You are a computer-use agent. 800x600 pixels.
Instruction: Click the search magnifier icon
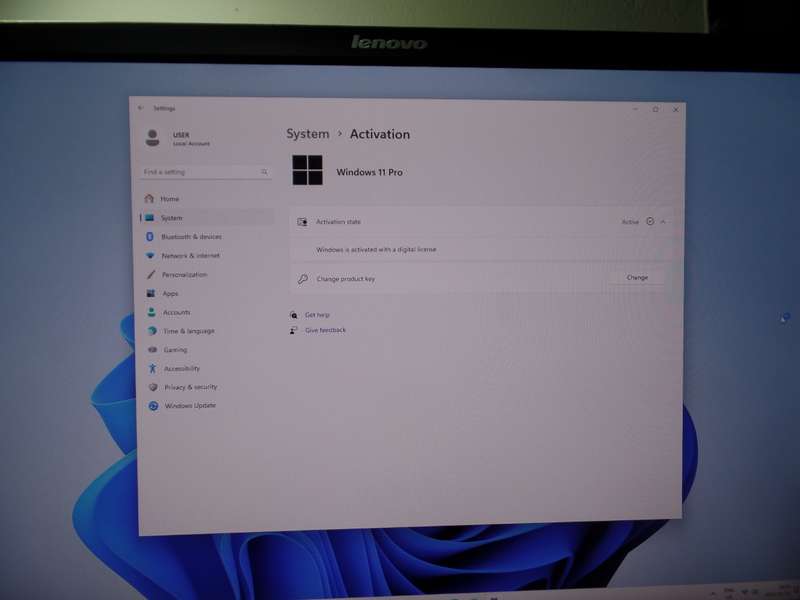point(264,172)
